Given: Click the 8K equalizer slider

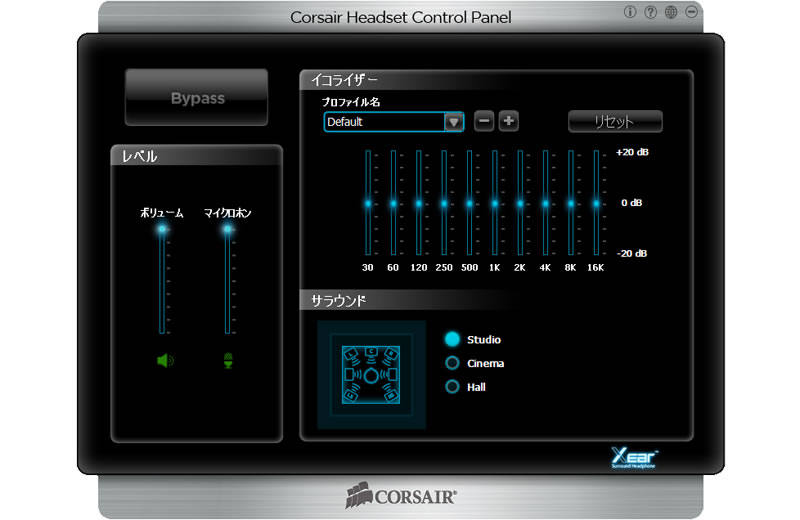Looking at the screenshot, I should point(570,203).
